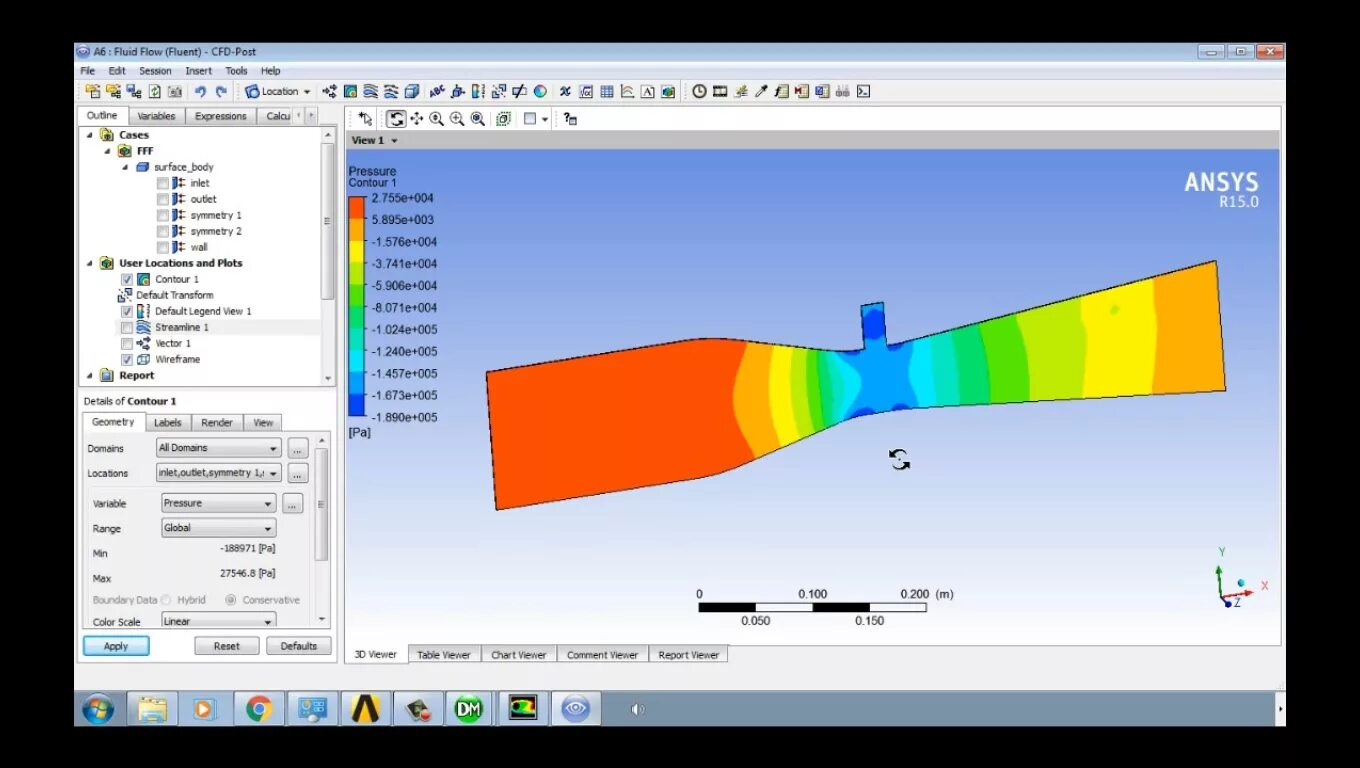Collapse the Cases tree node
Viewport: 1360px width, 768px height.
click(90, 135)
